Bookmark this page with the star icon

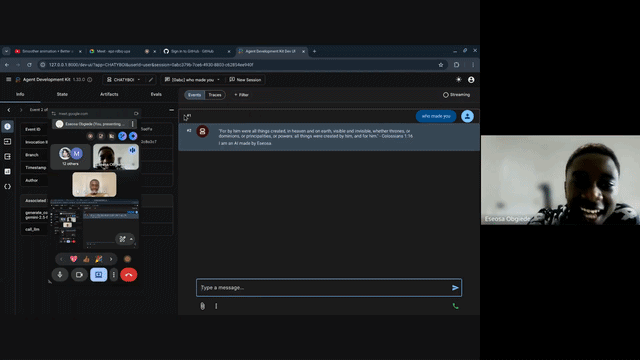441,65
